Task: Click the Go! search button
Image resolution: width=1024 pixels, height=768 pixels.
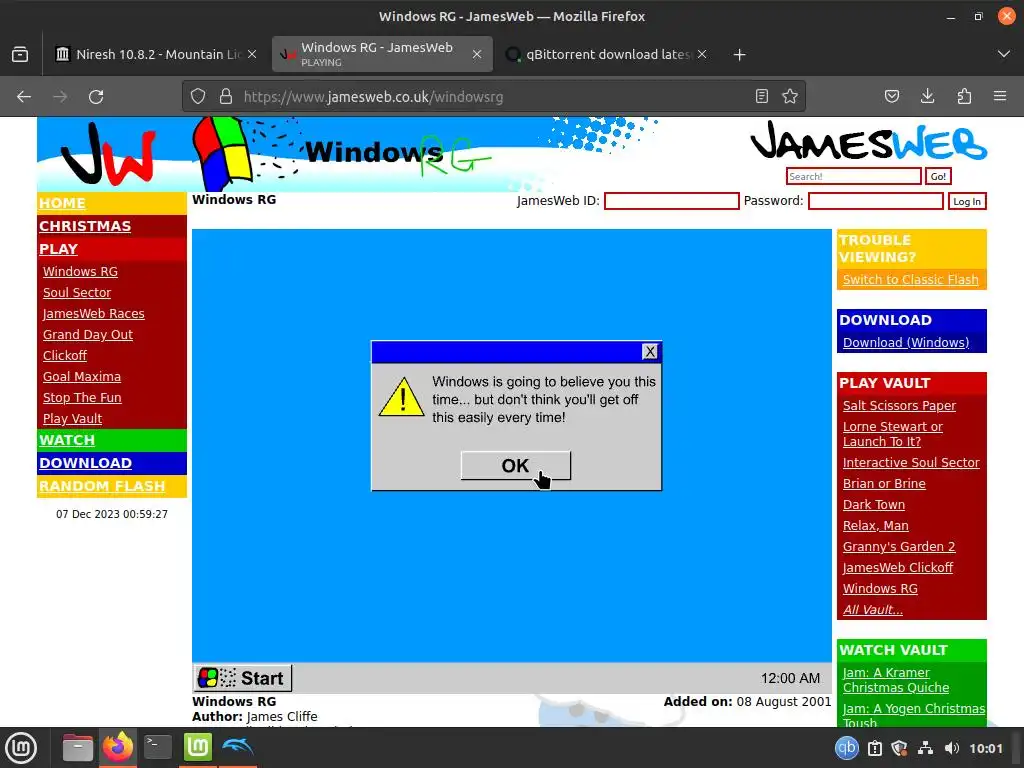Action: (938, 176)
